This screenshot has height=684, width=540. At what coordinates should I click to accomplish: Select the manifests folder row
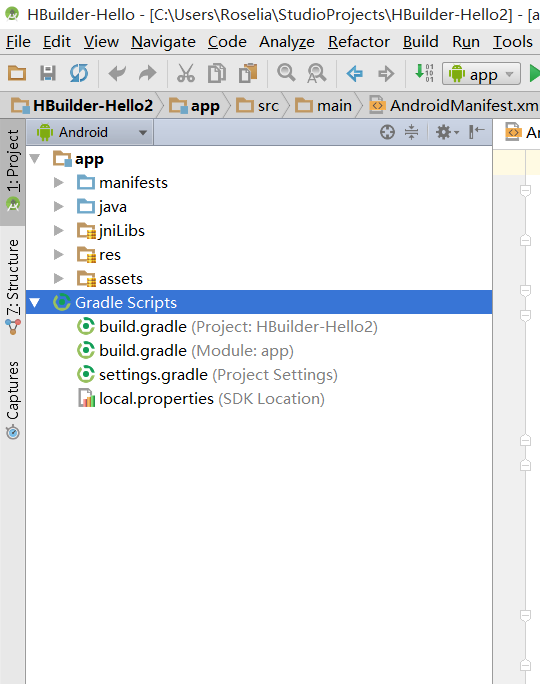point(259,182)
